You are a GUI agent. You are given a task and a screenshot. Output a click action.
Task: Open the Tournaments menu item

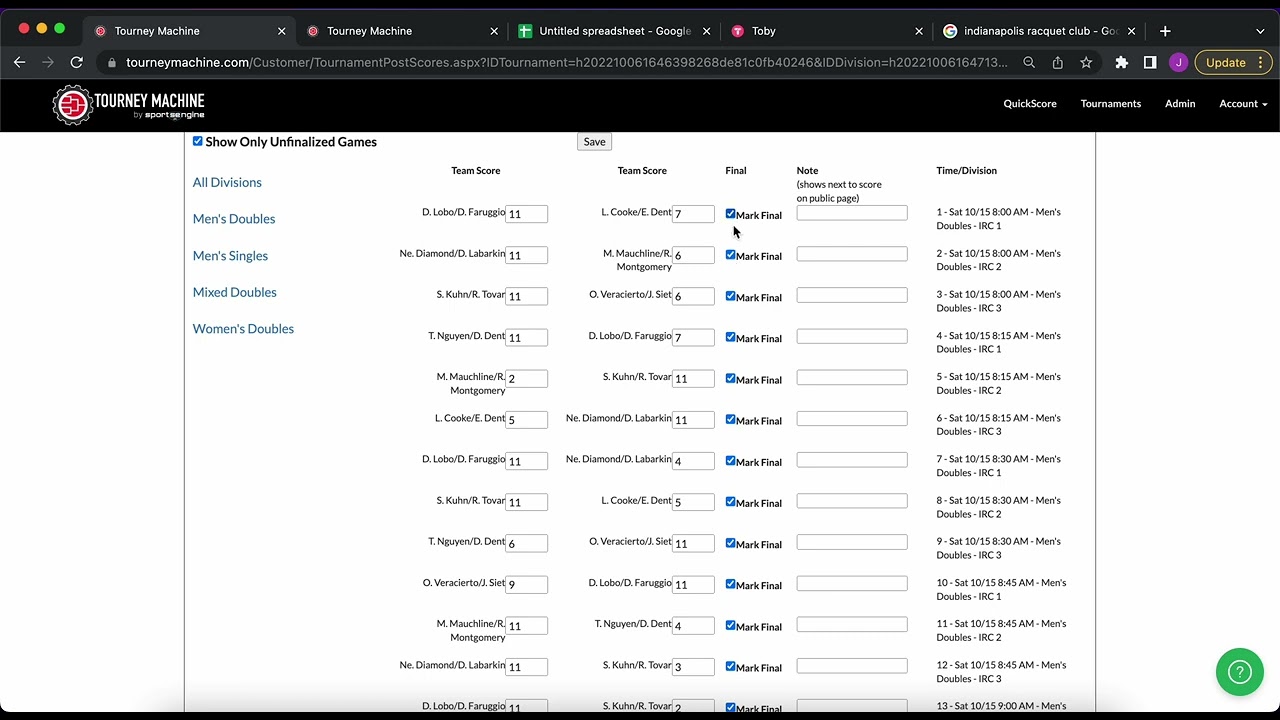pos(1110,104)
